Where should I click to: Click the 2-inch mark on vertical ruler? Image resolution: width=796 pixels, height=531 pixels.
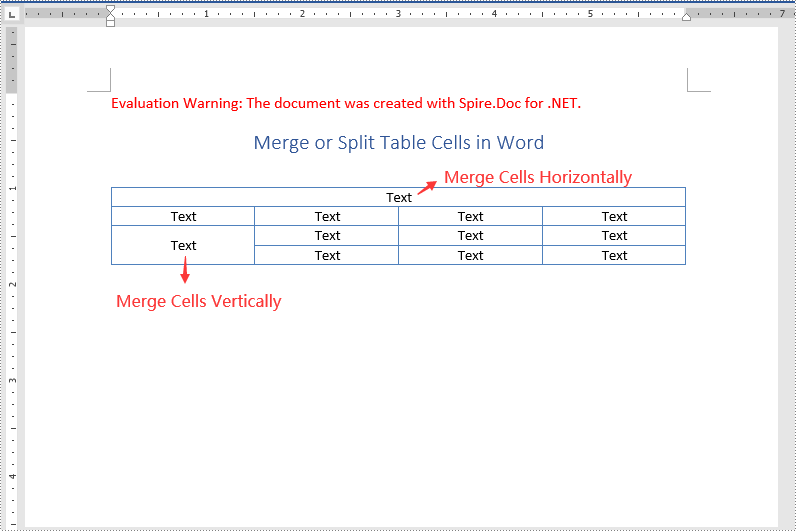pos(13,284)
